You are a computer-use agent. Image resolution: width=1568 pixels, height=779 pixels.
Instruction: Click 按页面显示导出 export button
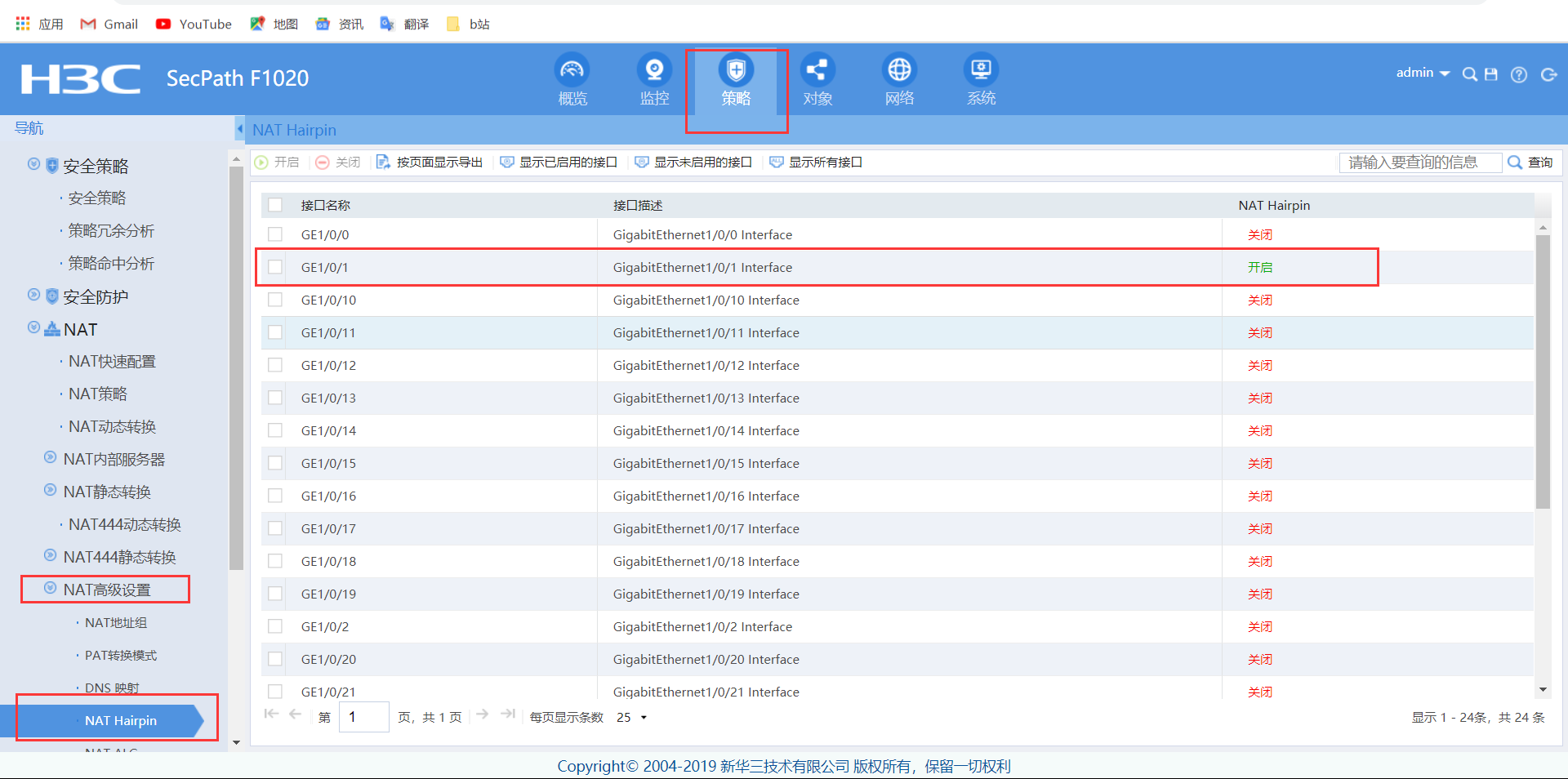430,162
